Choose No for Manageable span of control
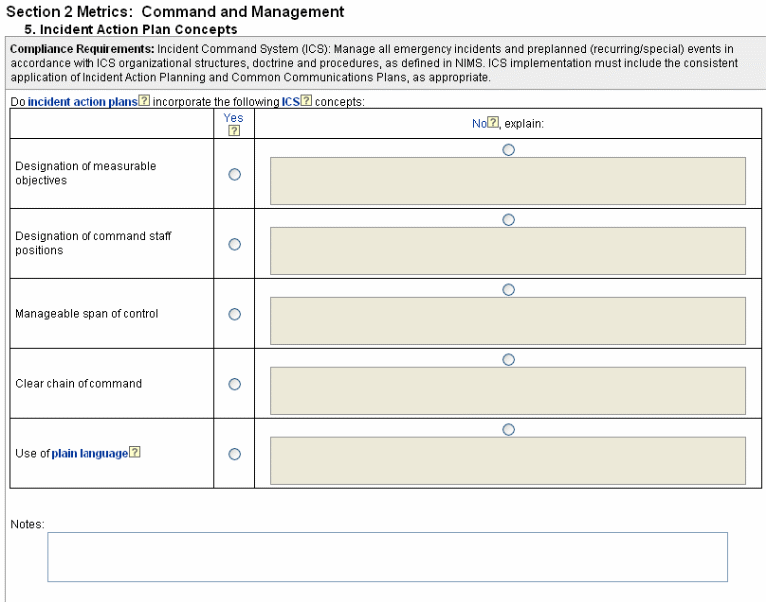The width and height of the screenshot is (766, 602). [x=508, y=289]
